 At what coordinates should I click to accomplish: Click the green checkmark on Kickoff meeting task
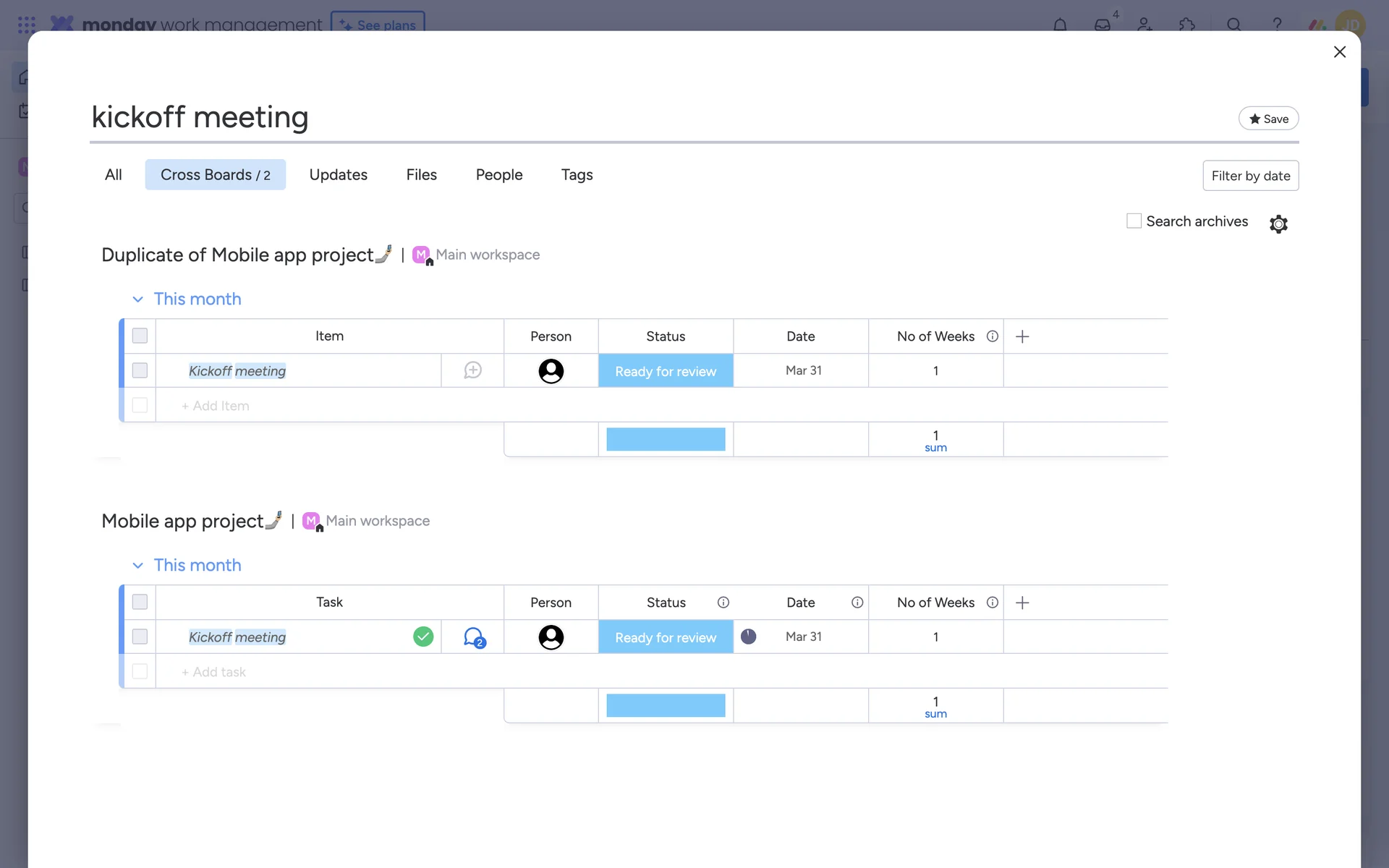tap(423, 637)
